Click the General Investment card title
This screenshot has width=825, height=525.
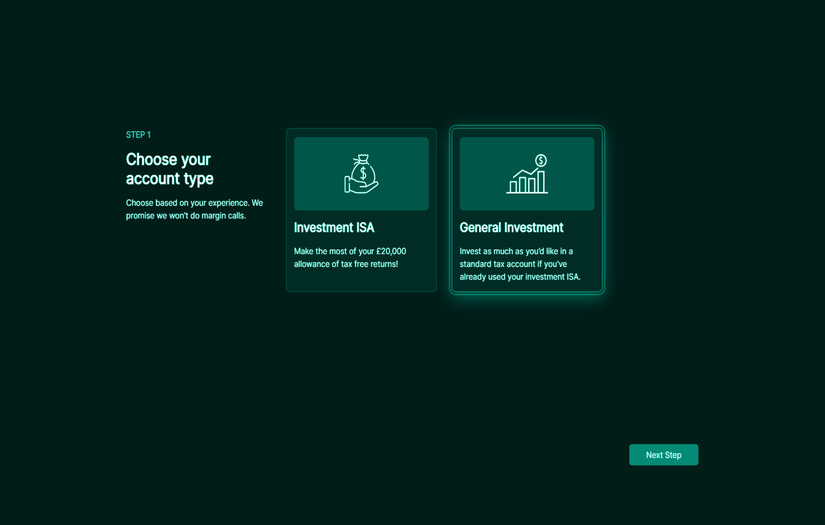pyautogui.click(x=511, y=228)
